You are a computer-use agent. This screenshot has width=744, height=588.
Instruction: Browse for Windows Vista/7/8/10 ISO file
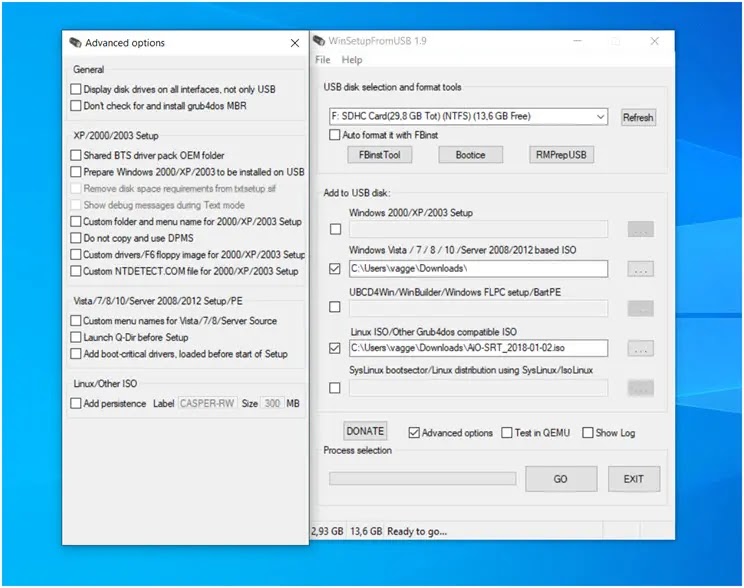click(x=641, y=269)
